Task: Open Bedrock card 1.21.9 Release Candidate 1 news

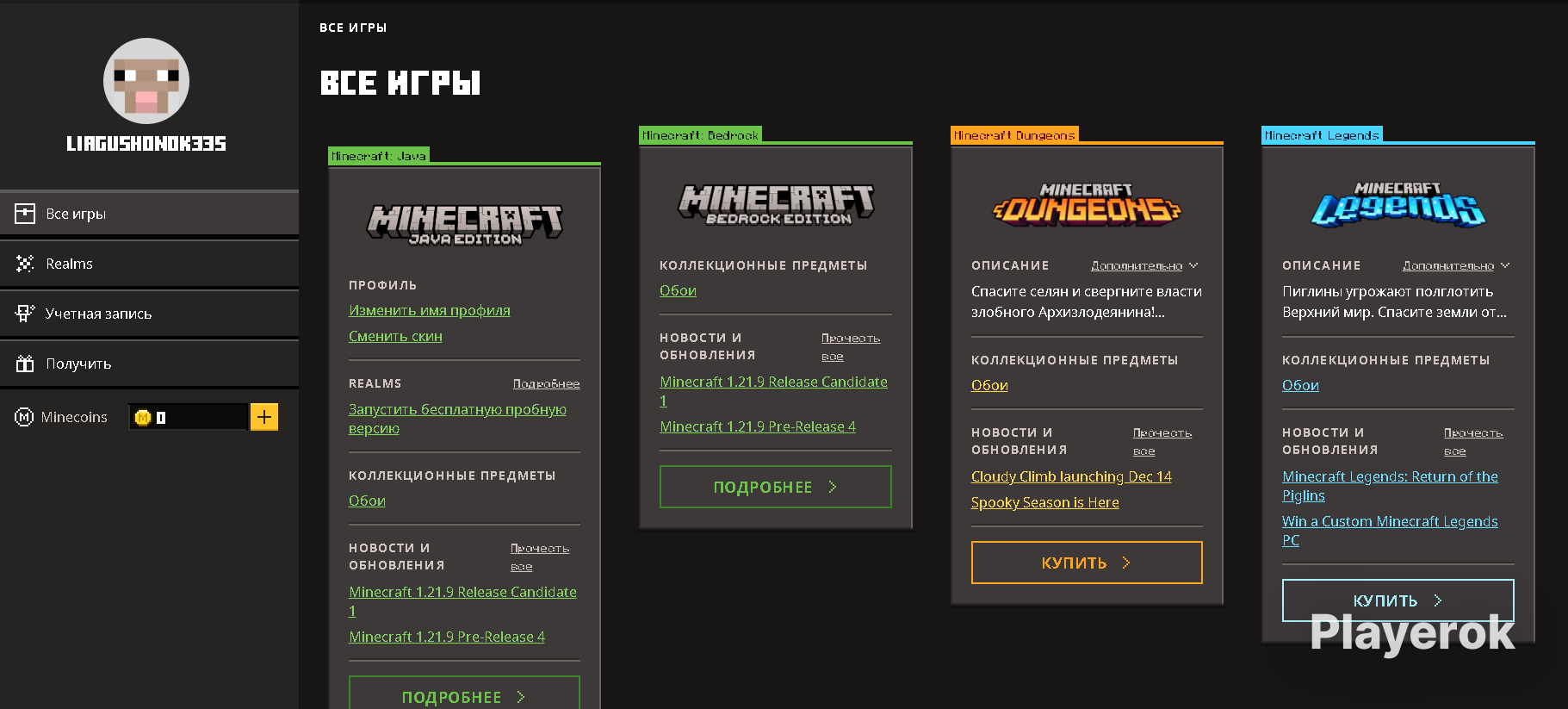Action: click(x=773, y=391)
